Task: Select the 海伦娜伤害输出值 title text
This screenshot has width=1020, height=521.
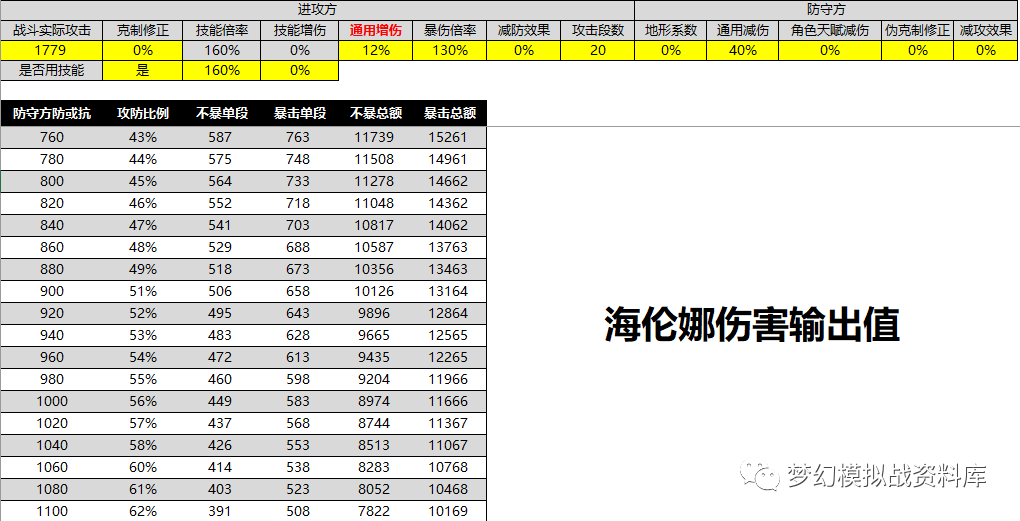Action: coord(752,325)
